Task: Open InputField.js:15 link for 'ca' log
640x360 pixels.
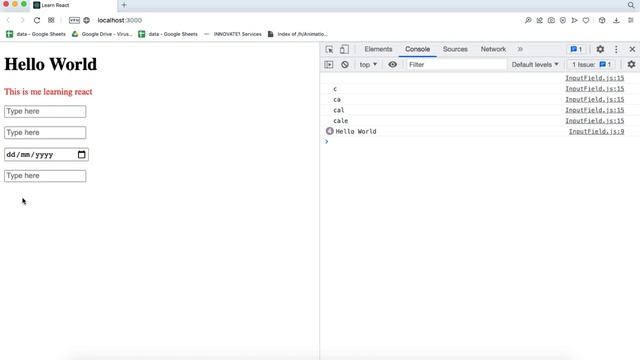Action: coord(594,100)
